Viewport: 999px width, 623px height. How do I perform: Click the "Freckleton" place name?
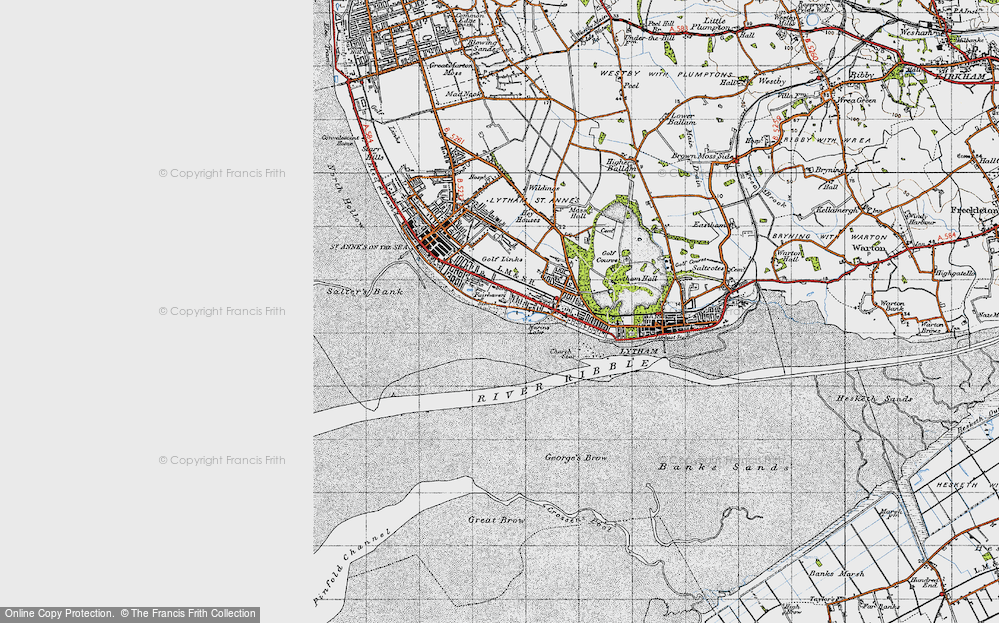point(974,210)
